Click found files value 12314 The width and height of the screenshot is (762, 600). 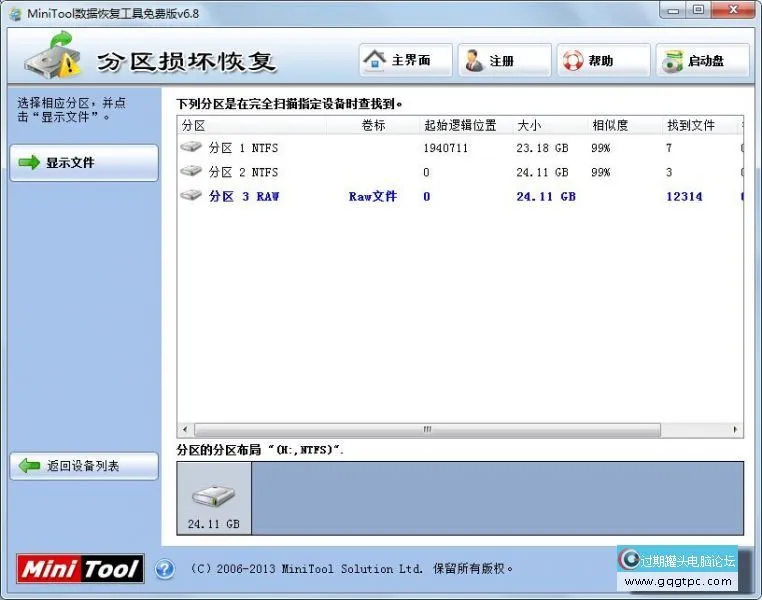(x=684, y=196)
